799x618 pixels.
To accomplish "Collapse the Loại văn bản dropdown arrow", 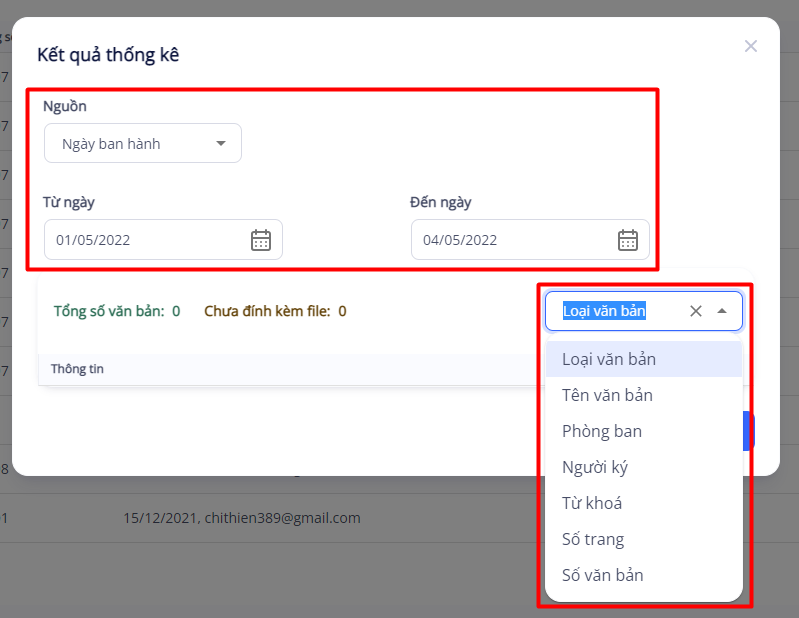I will [722, 311].
